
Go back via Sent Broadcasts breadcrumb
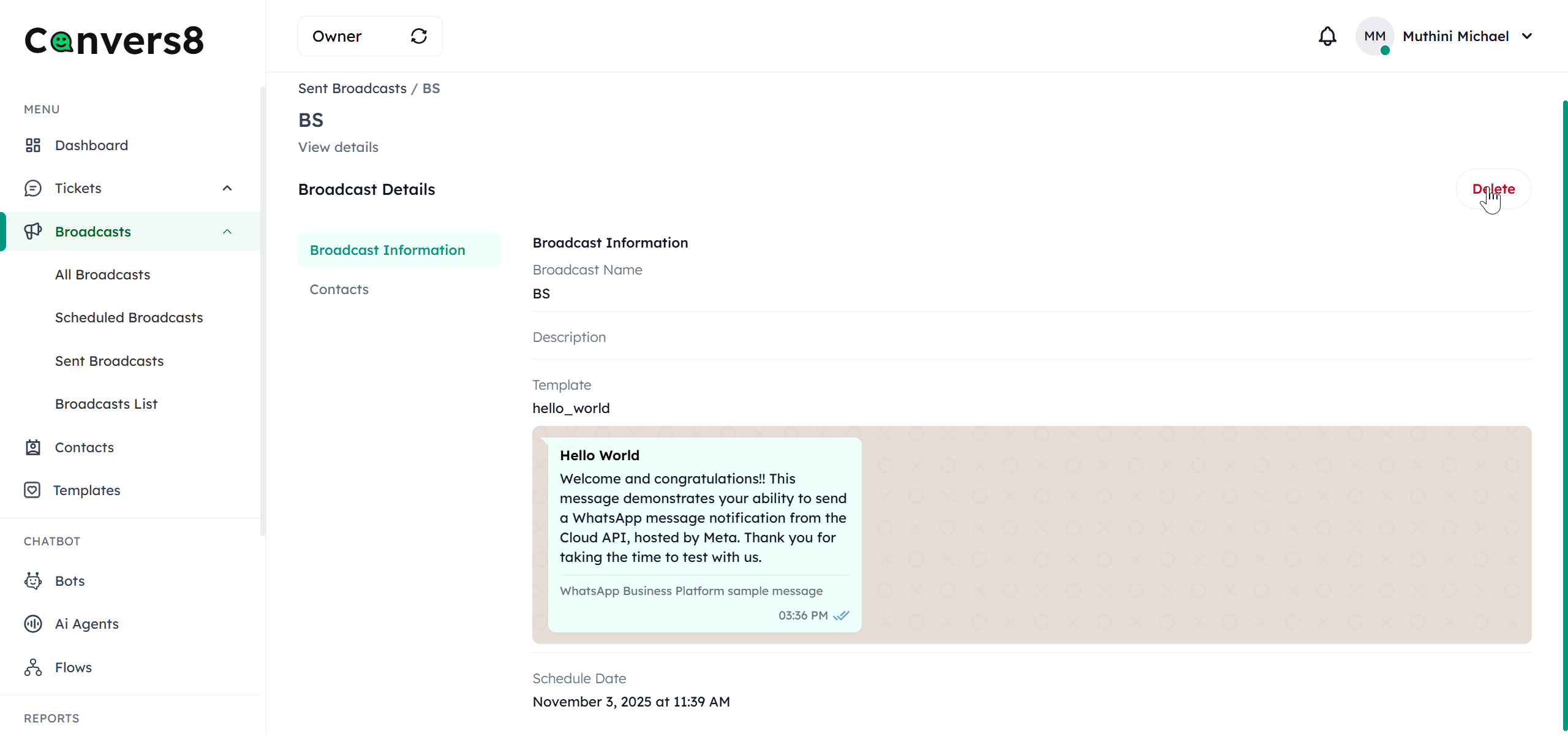tap(352, 88)
